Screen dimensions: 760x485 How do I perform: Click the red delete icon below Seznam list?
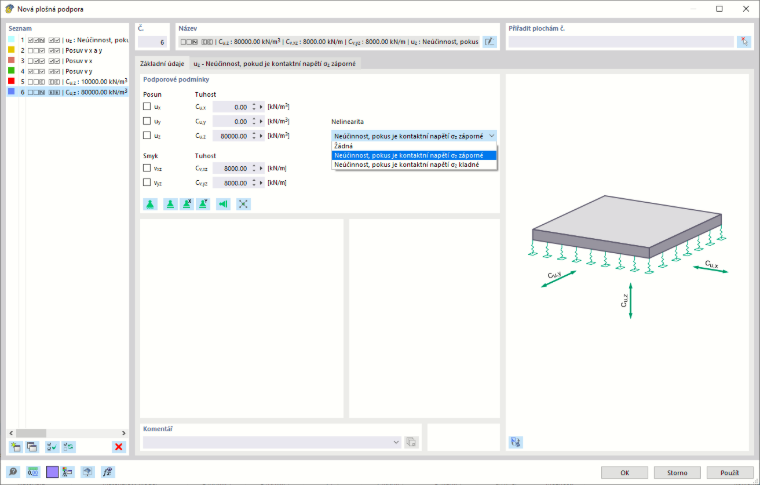[x=118, y=447]
